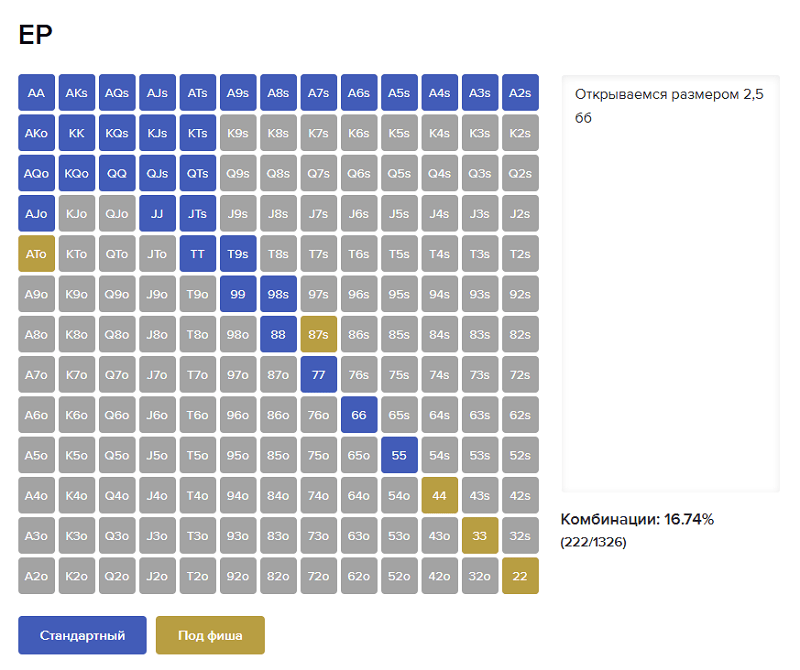Click the AKs suited hand cell
The width and height of the screenshot is (800, 670).
tap(77, 93)
